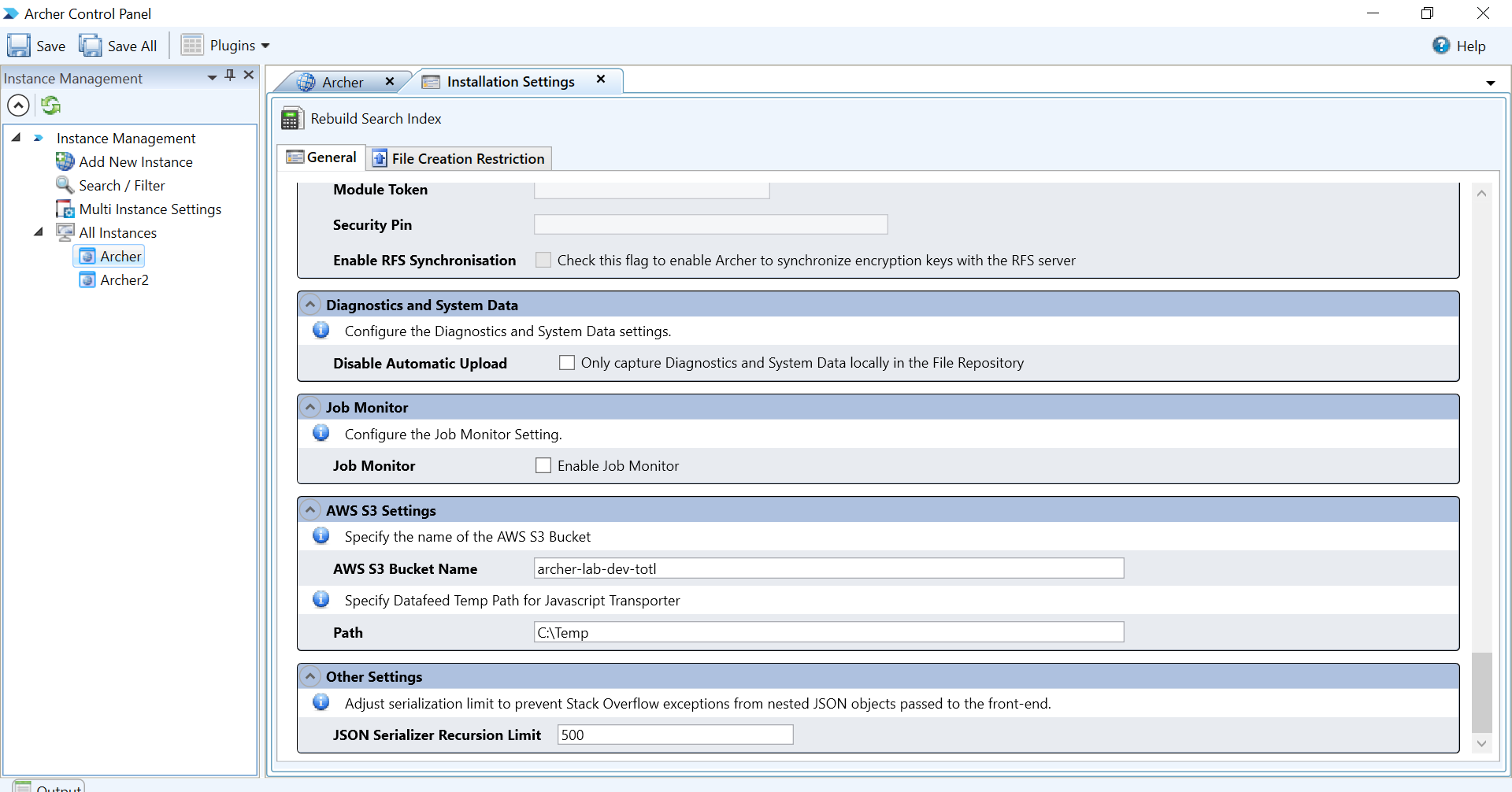The height and width of the screenshot is (792, 1512).
Task: Open the Plugins grid icon
Action: pyautogui.click(x=192, y=45)
